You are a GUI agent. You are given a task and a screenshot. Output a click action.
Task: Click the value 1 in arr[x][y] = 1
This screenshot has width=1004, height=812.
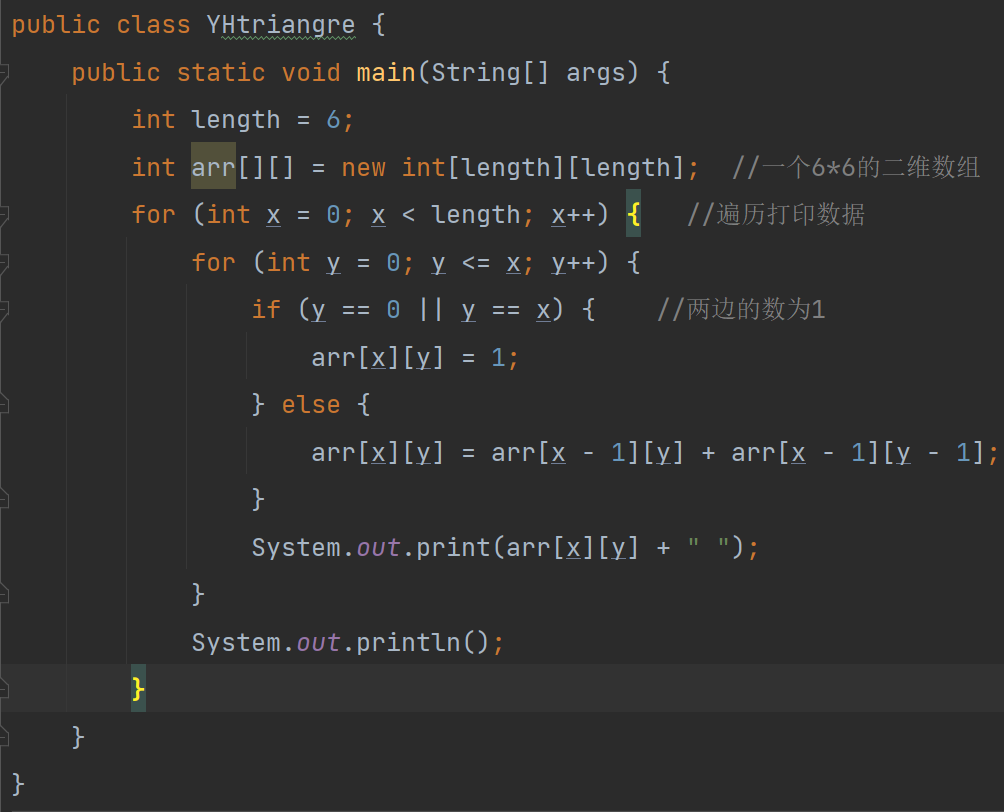[498, 357]
